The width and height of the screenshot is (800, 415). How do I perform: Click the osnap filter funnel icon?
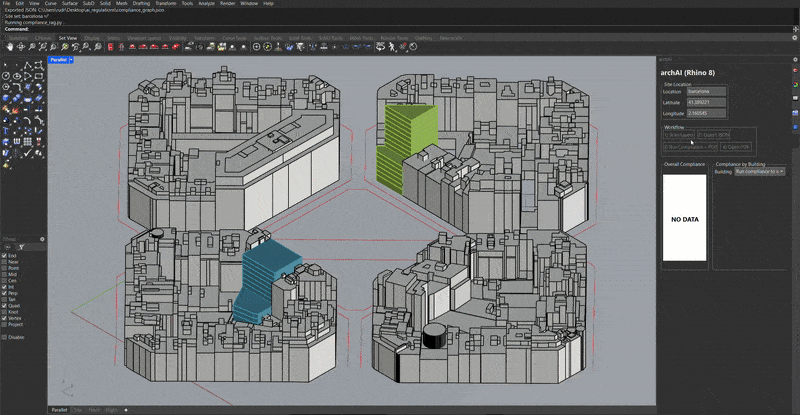pyautogui.click(x=21, y=245)
